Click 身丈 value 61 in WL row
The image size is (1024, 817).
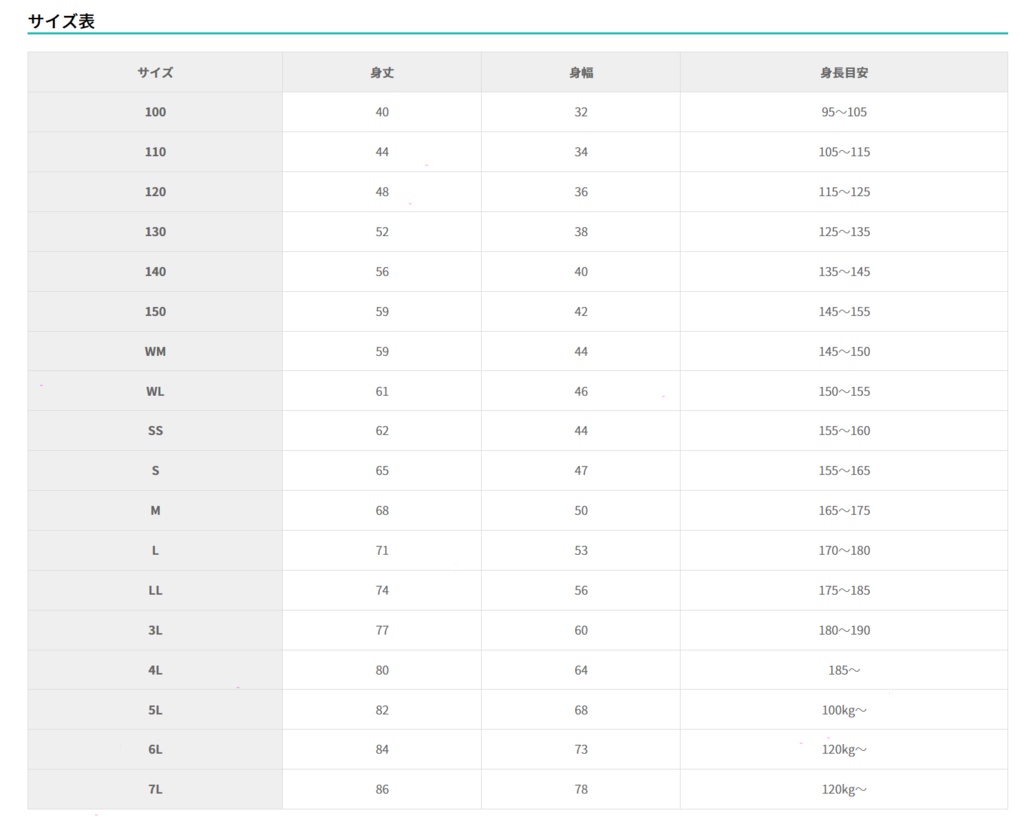point(382,391)
